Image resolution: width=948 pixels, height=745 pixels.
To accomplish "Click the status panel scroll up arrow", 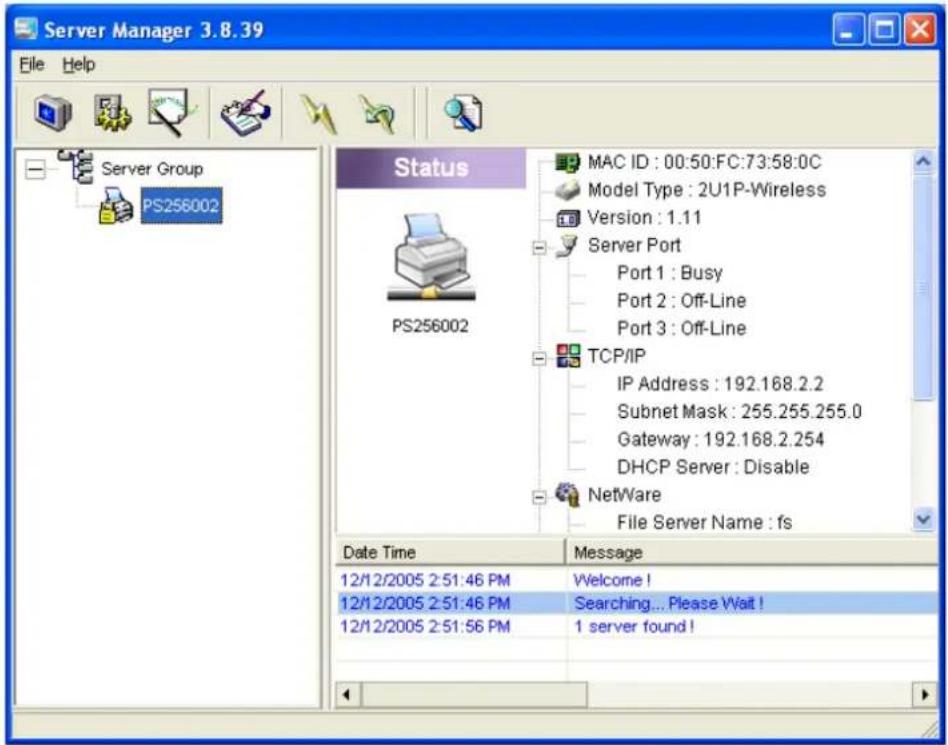I will [x=923, y=161].
